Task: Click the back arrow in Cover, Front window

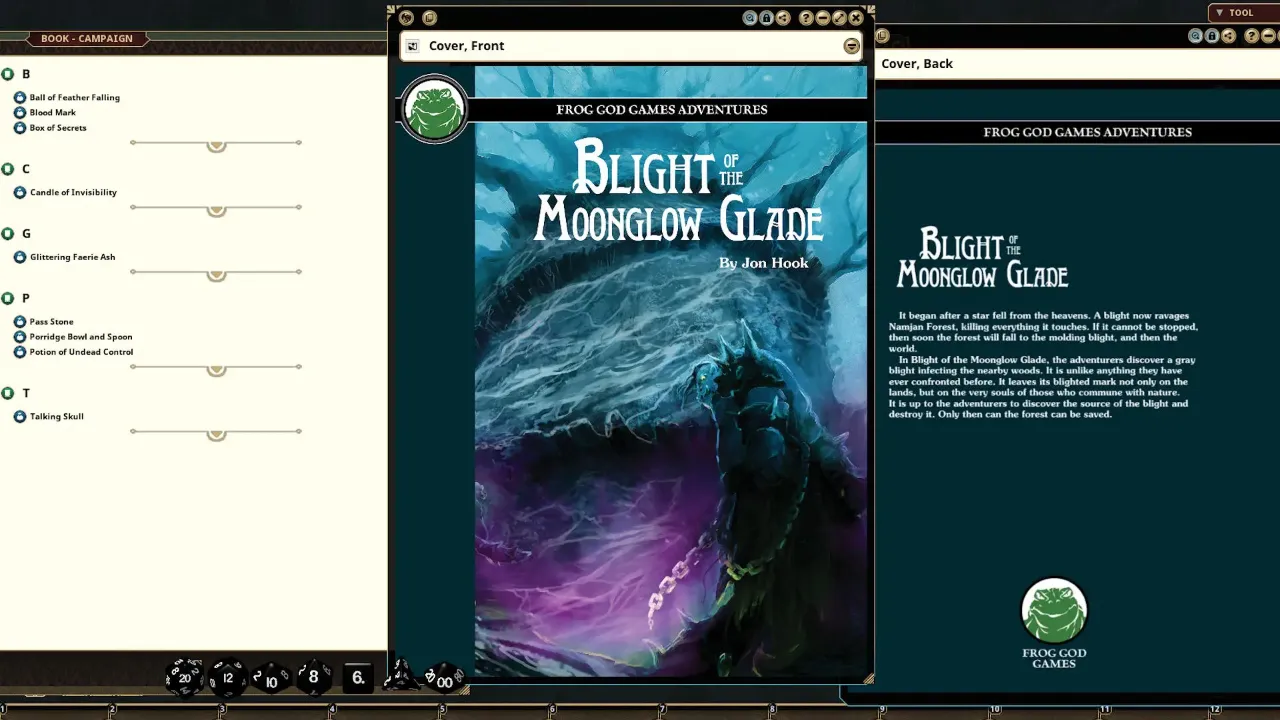Action: click(x=406, y=18)
